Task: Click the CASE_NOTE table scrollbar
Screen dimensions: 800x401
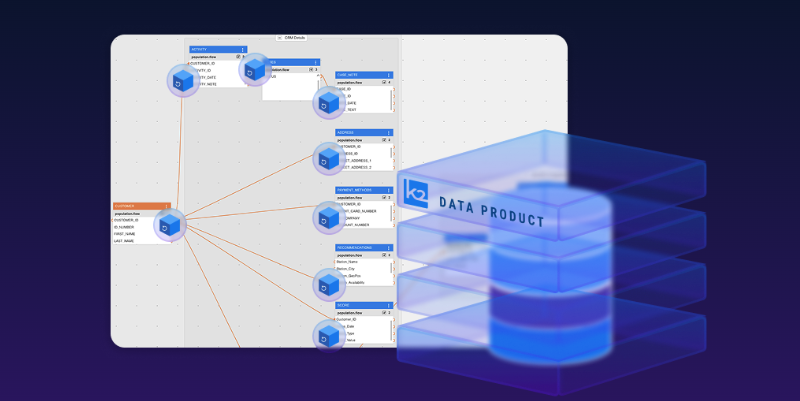Action: (391, 99)
